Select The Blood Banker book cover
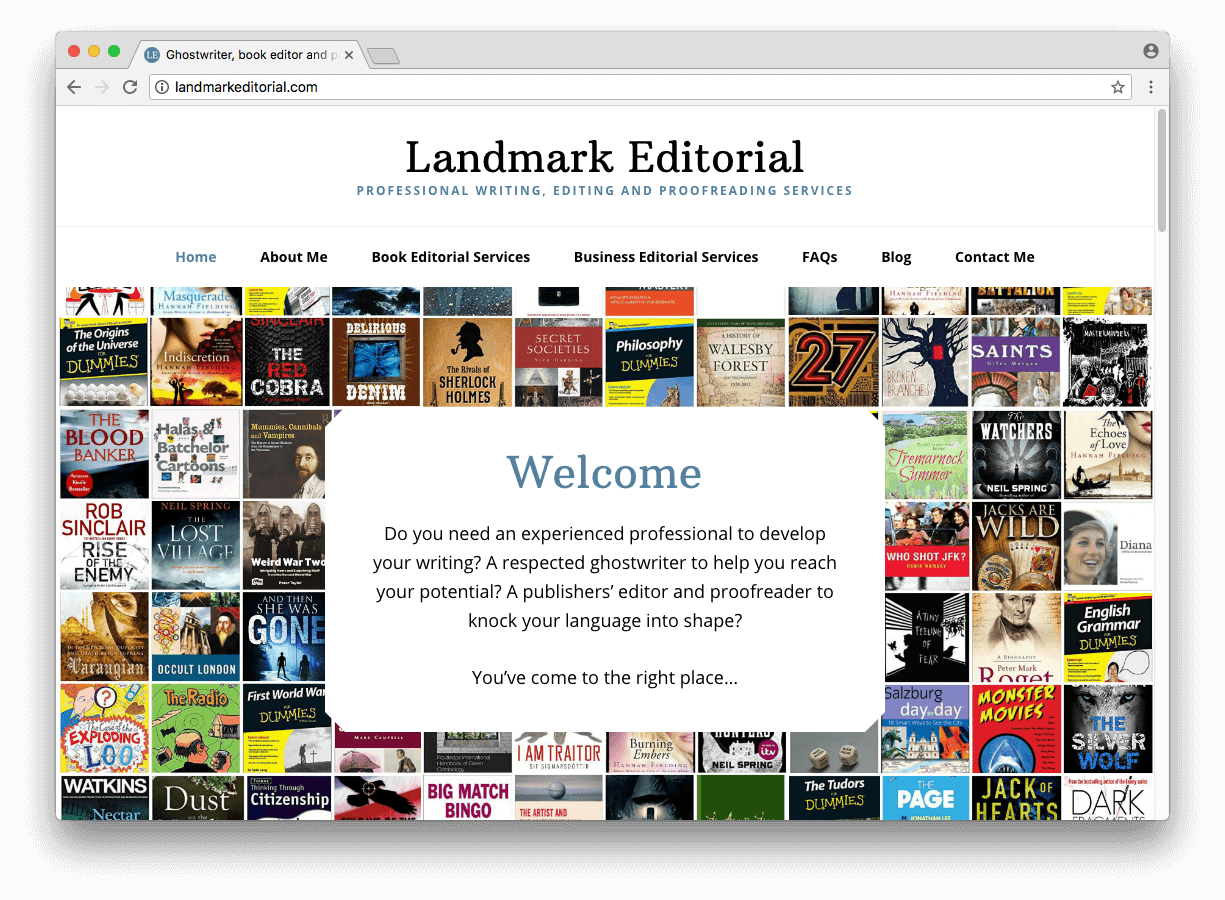 coord(105,454)
